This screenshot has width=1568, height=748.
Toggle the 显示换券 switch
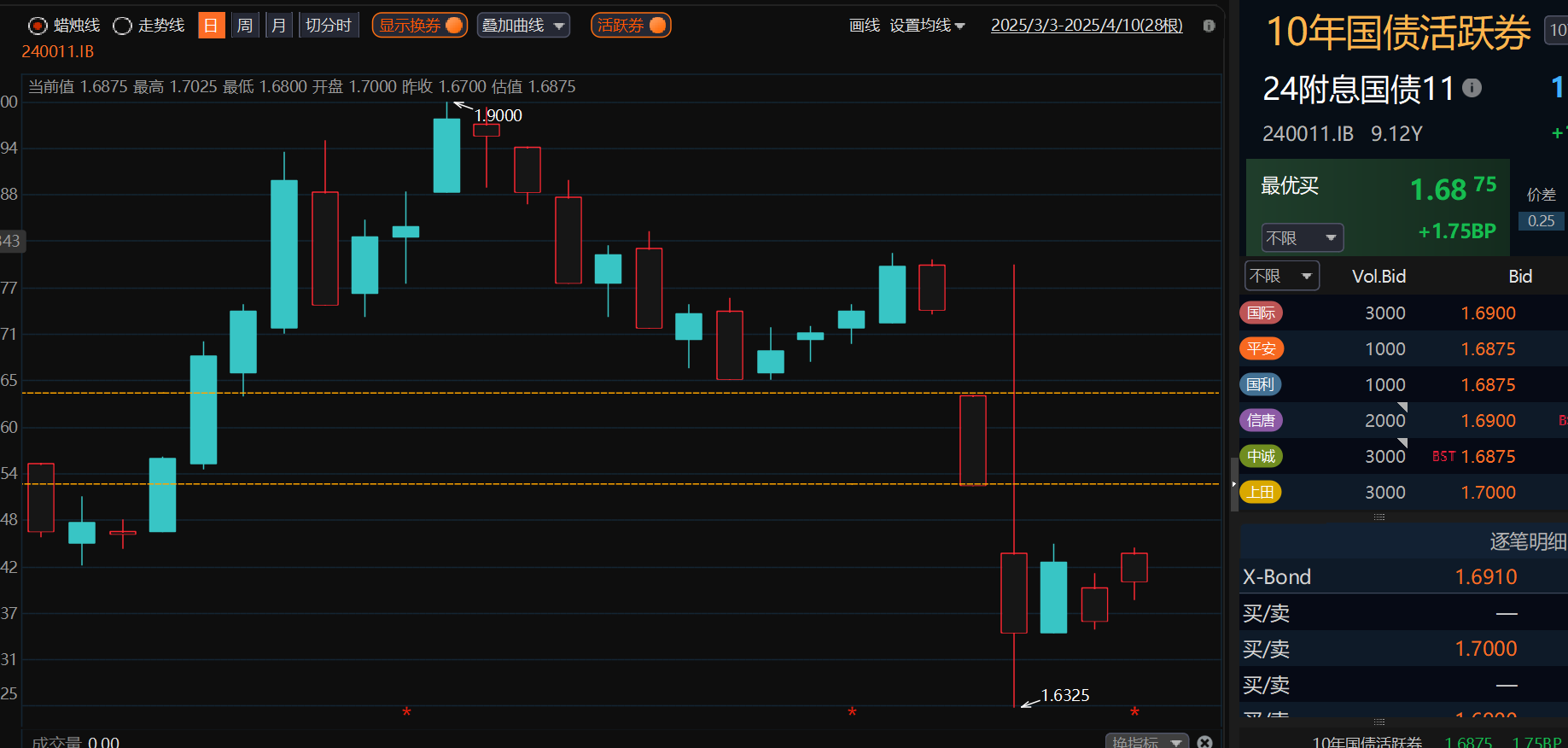(420, 26)
